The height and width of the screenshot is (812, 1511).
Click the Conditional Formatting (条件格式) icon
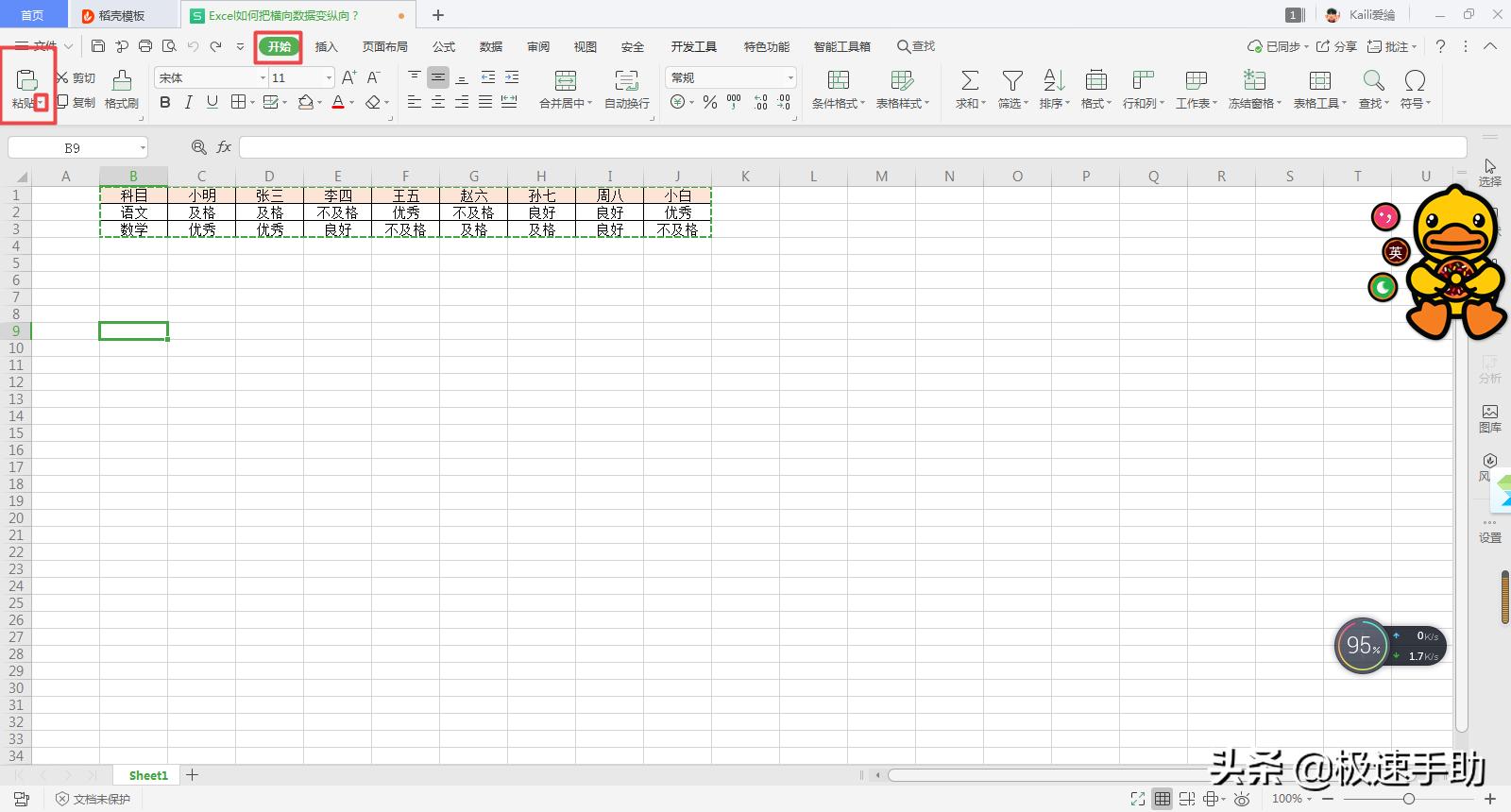838,81
